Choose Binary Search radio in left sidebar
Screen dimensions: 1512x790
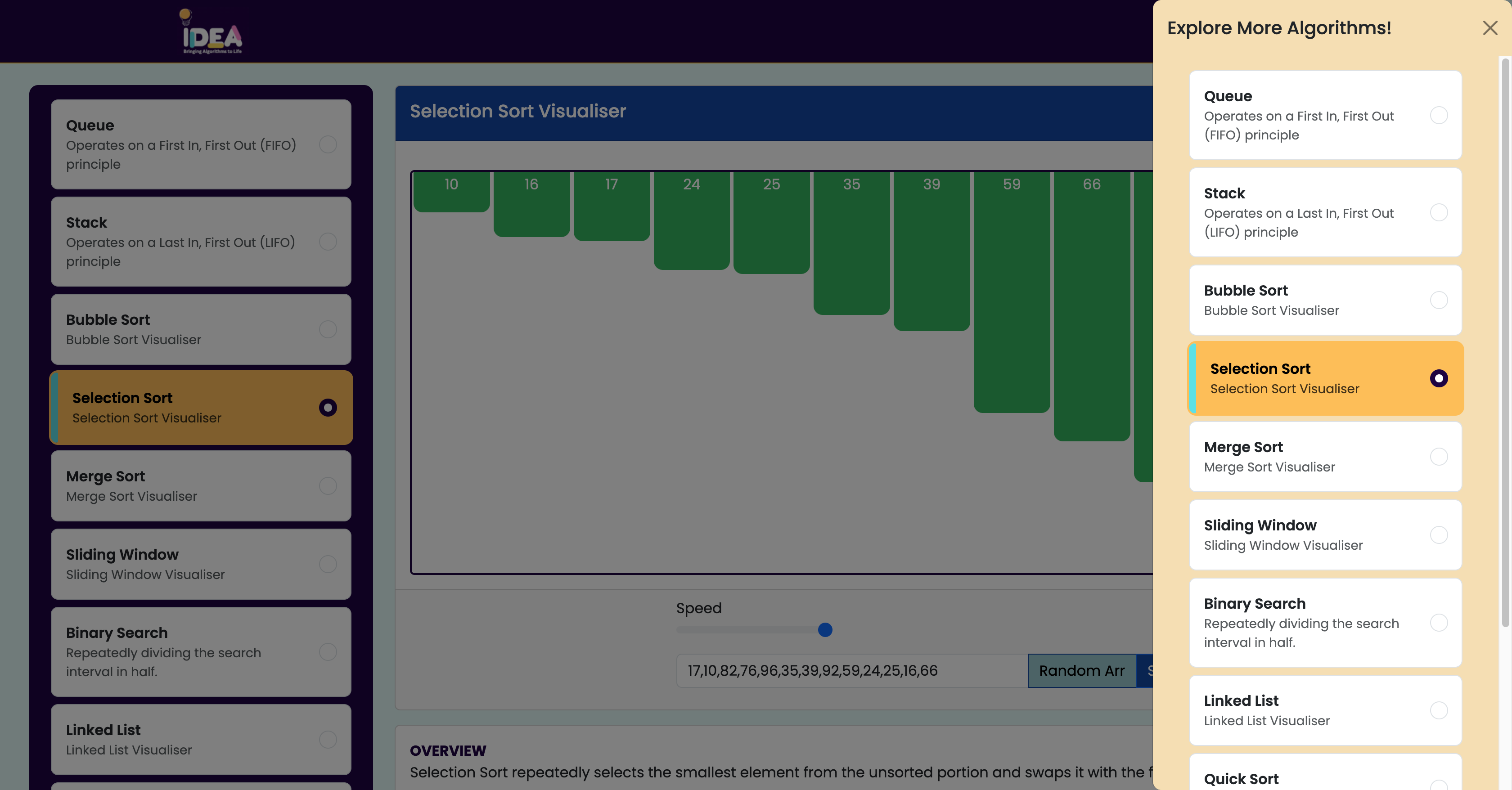tap(328, 652)
